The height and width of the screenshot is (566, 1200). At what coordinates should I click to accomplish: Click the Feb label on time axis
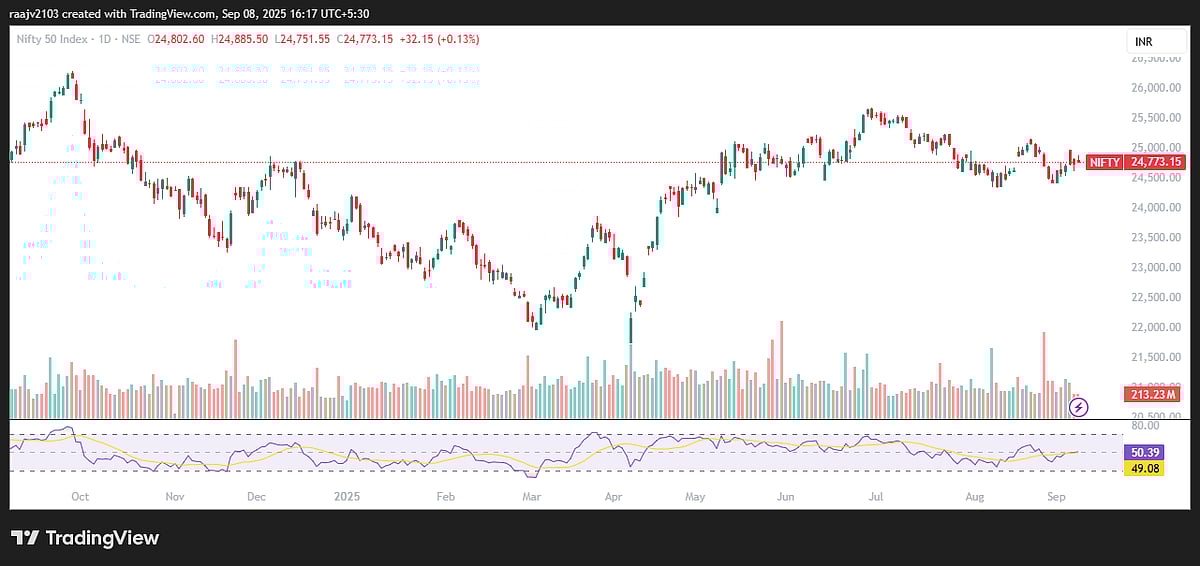[x=445, y=496]
